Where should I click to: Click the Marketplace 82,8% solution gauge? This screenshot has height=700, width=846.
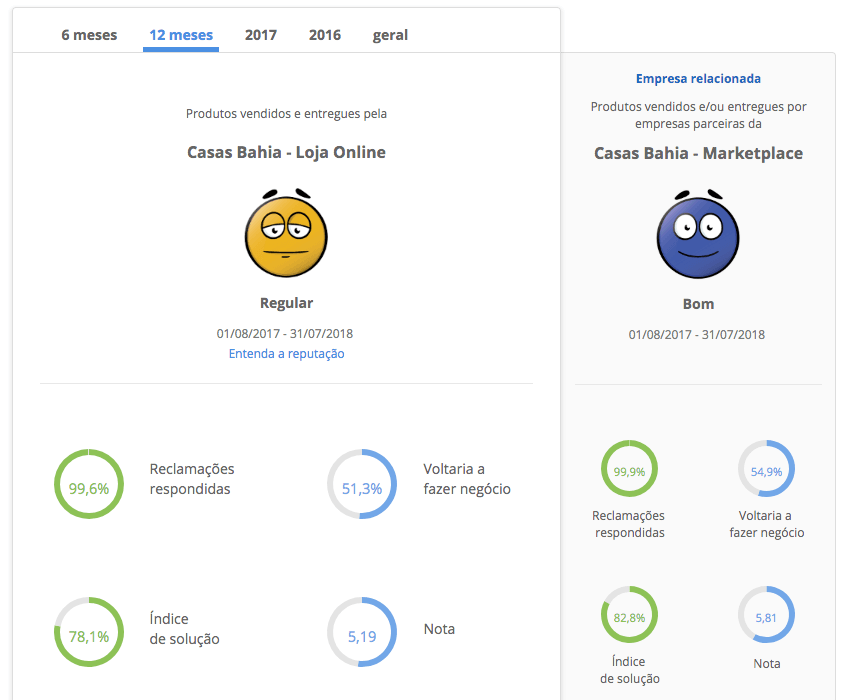[x=629, y=615]
